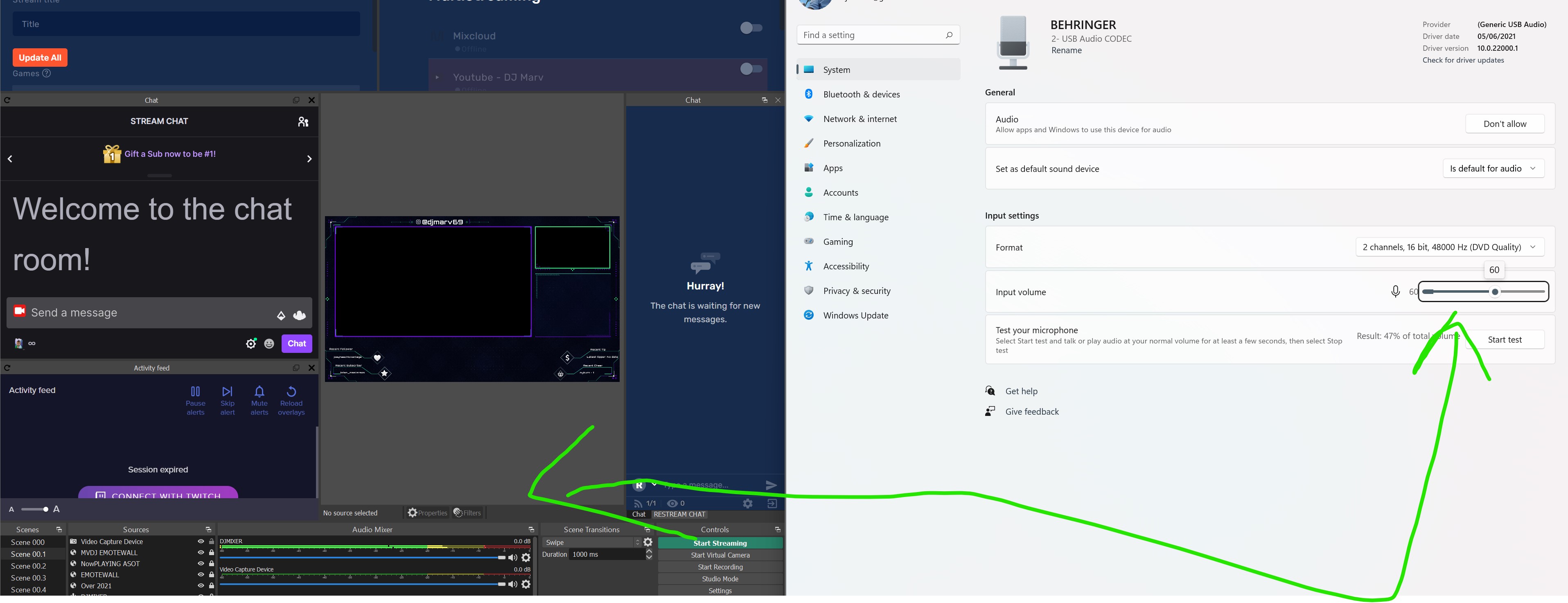
Task: Send message in Restream chat
Action: [x=771, y=485]
